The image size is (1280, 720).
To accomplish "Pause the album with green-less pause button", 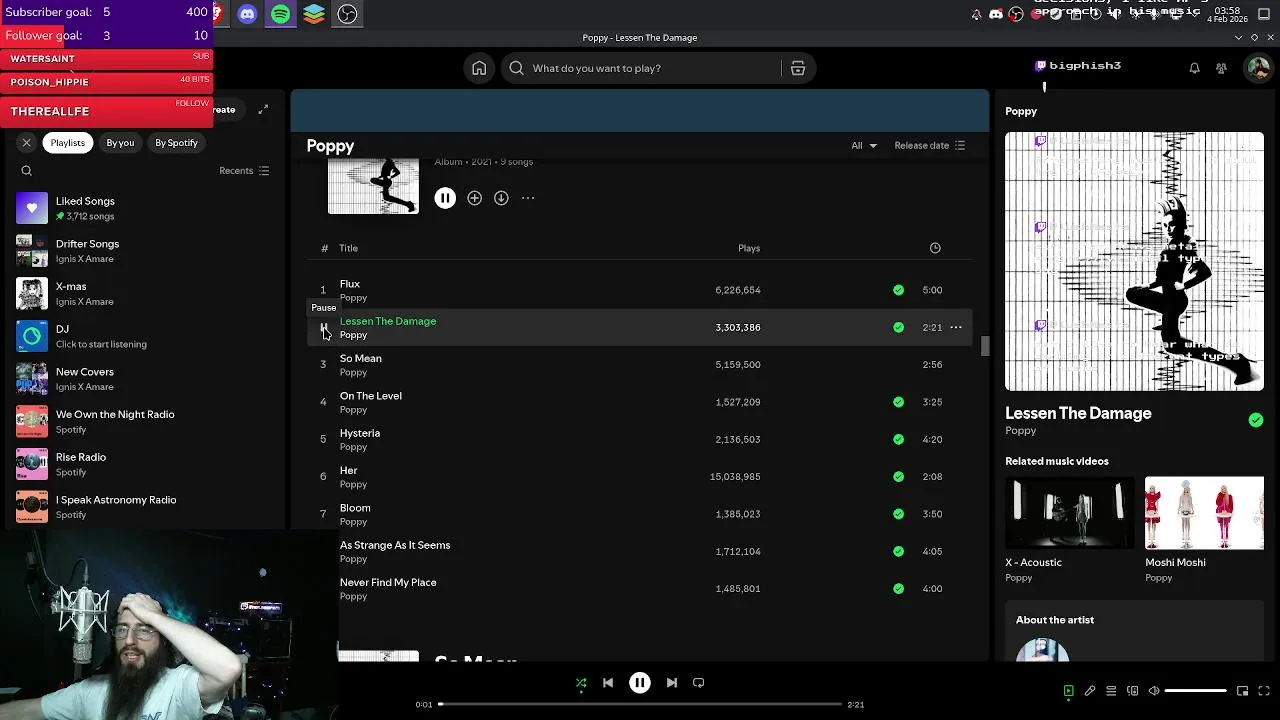I will click(445, 198).
